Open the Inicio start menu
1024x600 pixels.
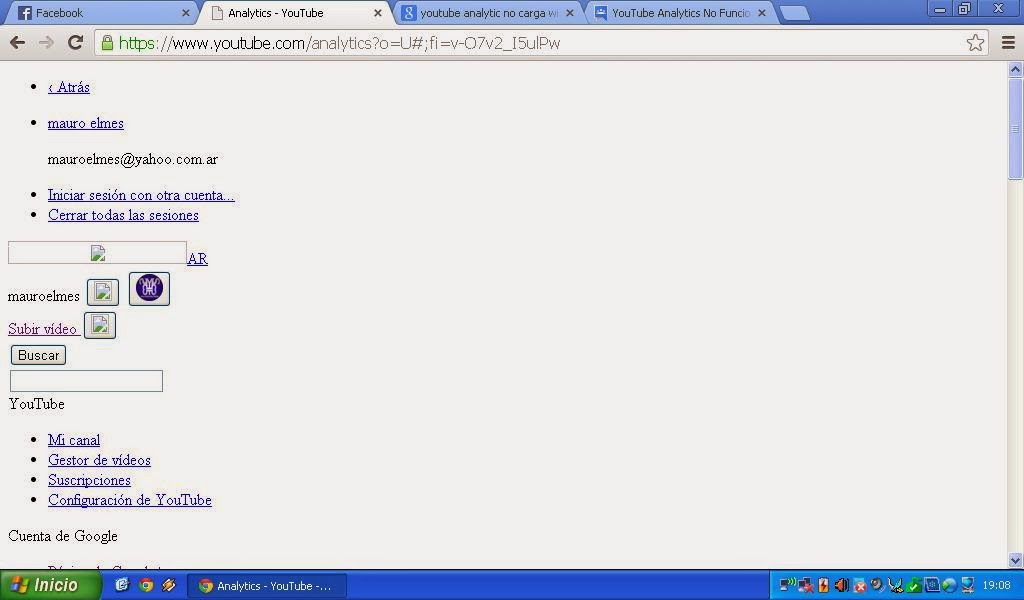(x=50, y=585)
